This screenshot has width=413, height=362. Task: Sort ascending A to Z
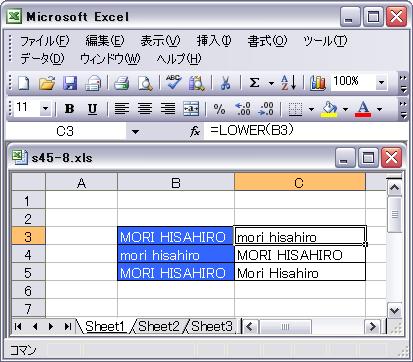point(289,83)
